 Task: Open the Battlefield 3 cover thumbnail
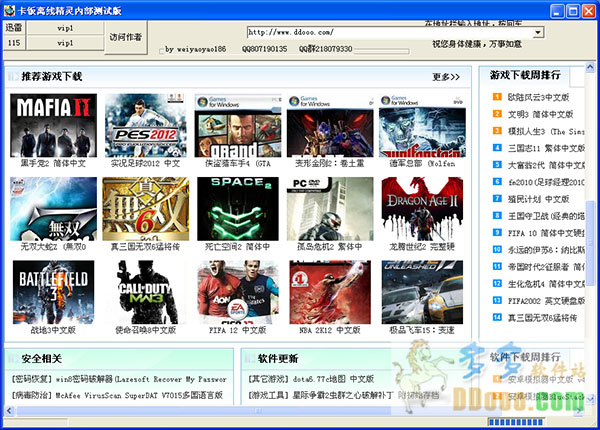coord(53,292)
